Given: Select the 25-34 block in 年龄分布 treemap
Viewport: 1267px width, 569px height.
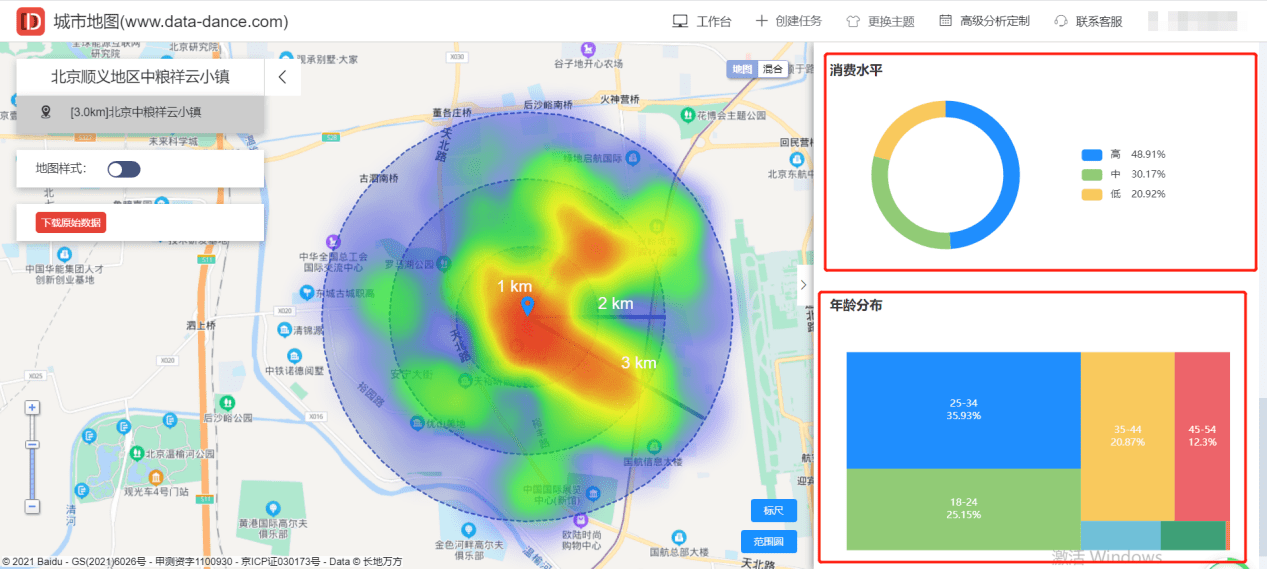Looking at the screenshot, I should pos(963,409).
